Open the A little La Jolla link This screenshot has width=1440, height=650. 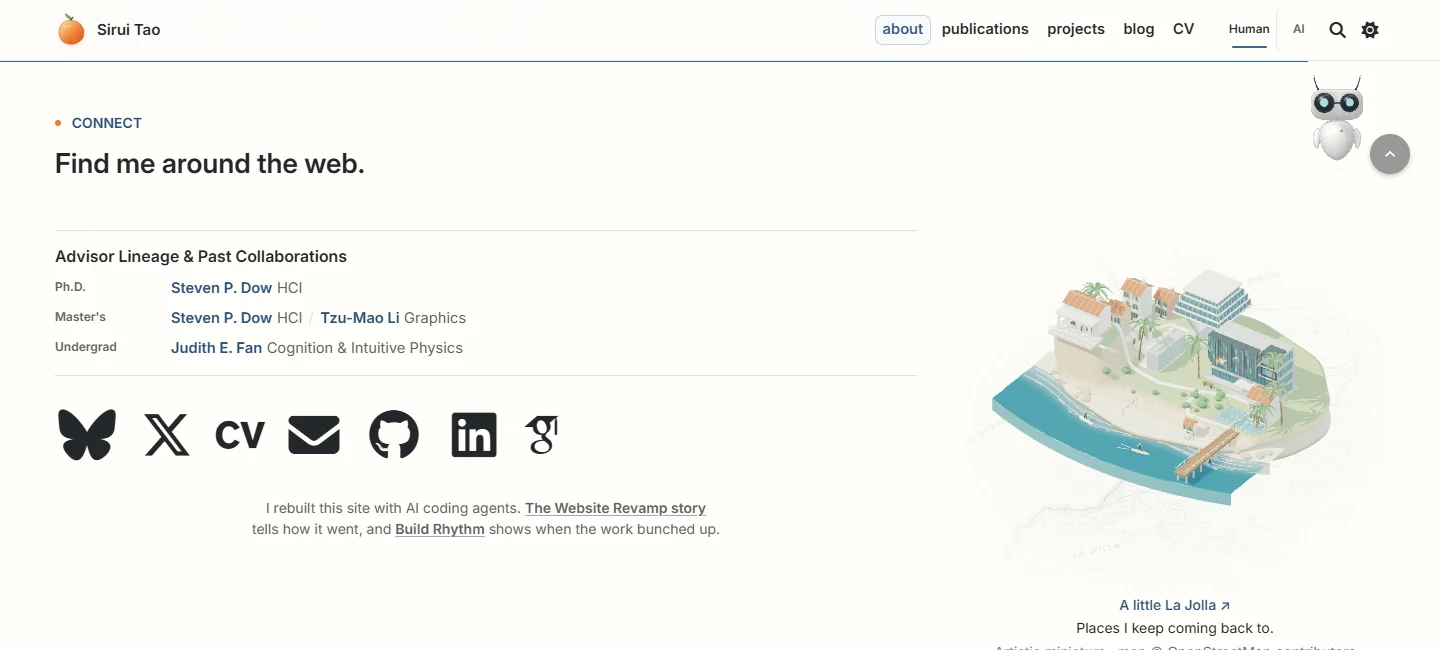[x=1175, y=605]
